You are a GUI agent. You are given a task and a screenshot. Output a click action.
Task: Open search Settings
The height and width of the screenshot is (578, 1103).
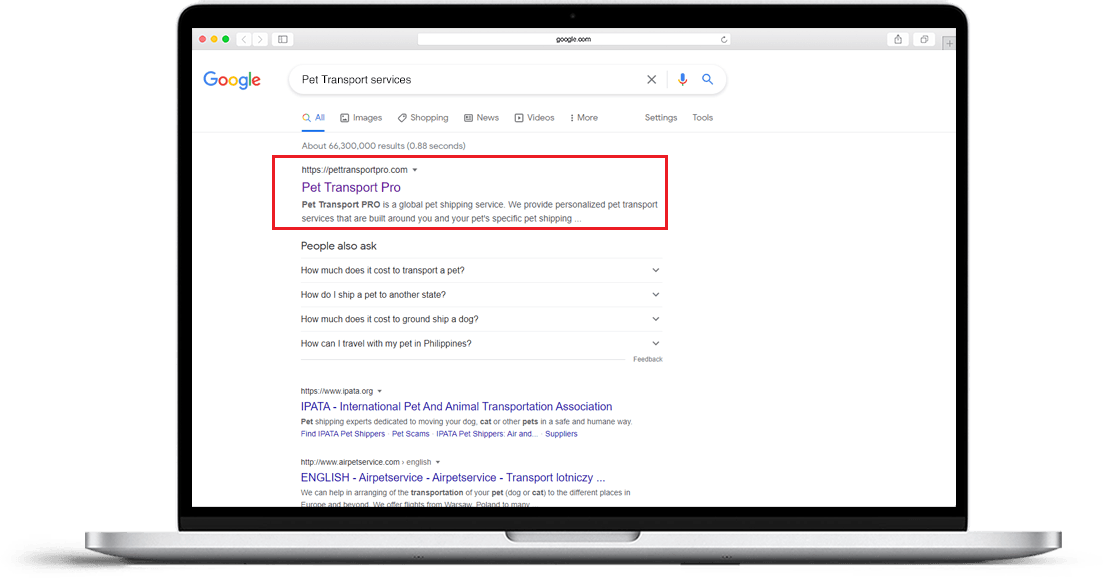click(661, 118)
